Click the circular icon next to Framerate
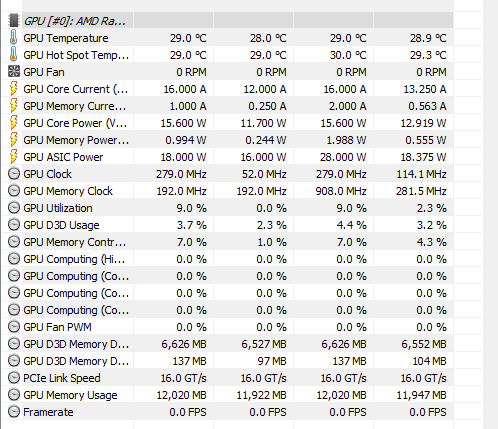 point(14,412)
